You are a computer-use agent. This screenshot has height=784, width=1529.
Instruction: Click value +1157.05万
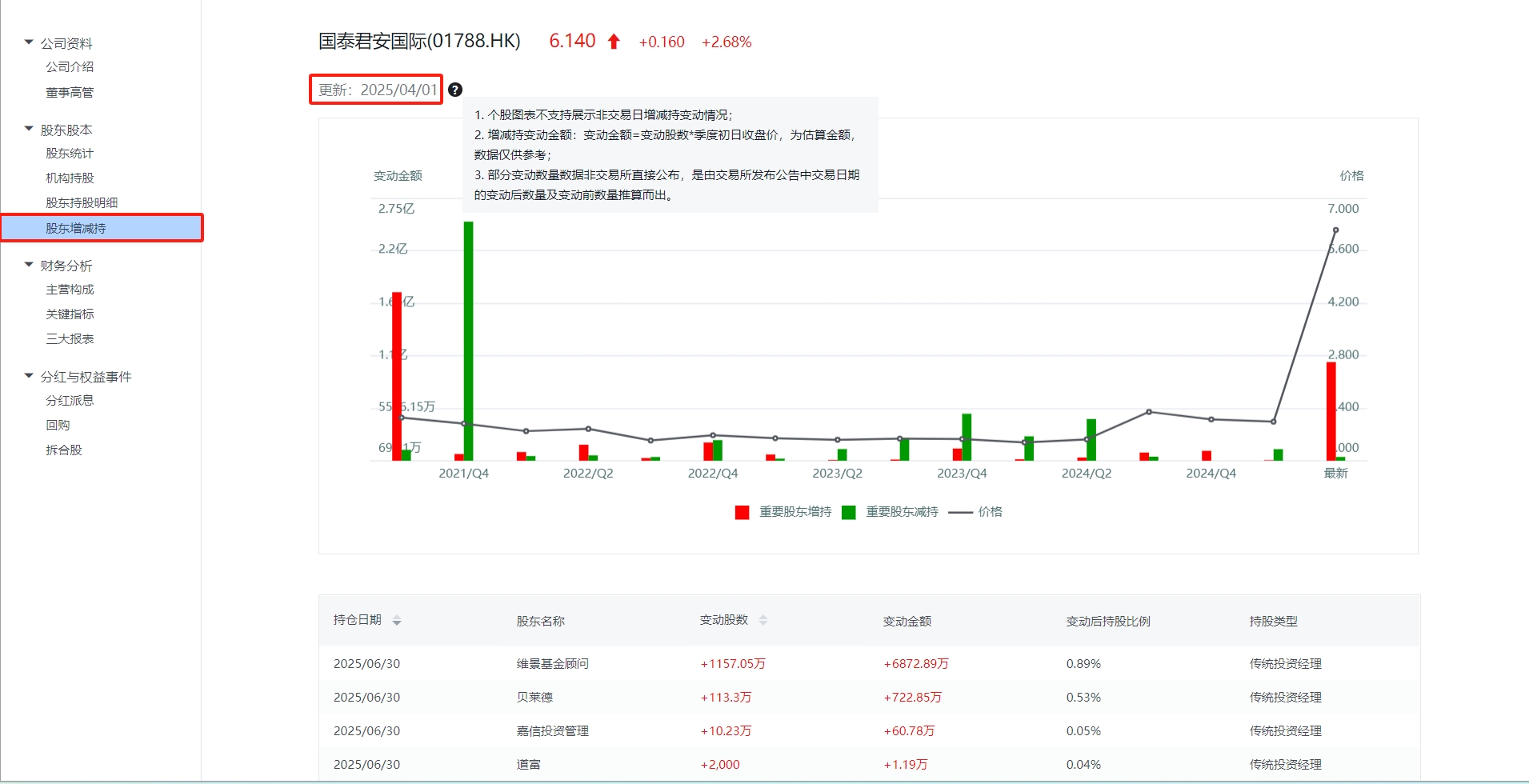click(x=733, y=664)
